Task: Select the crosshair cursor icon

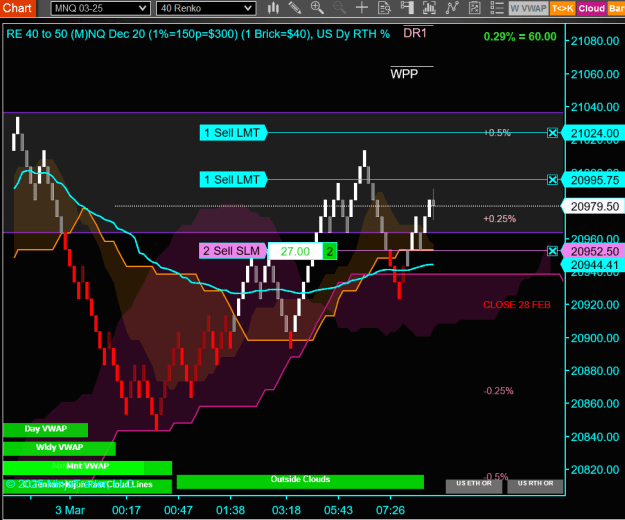Action: click(x=362, y=8)
